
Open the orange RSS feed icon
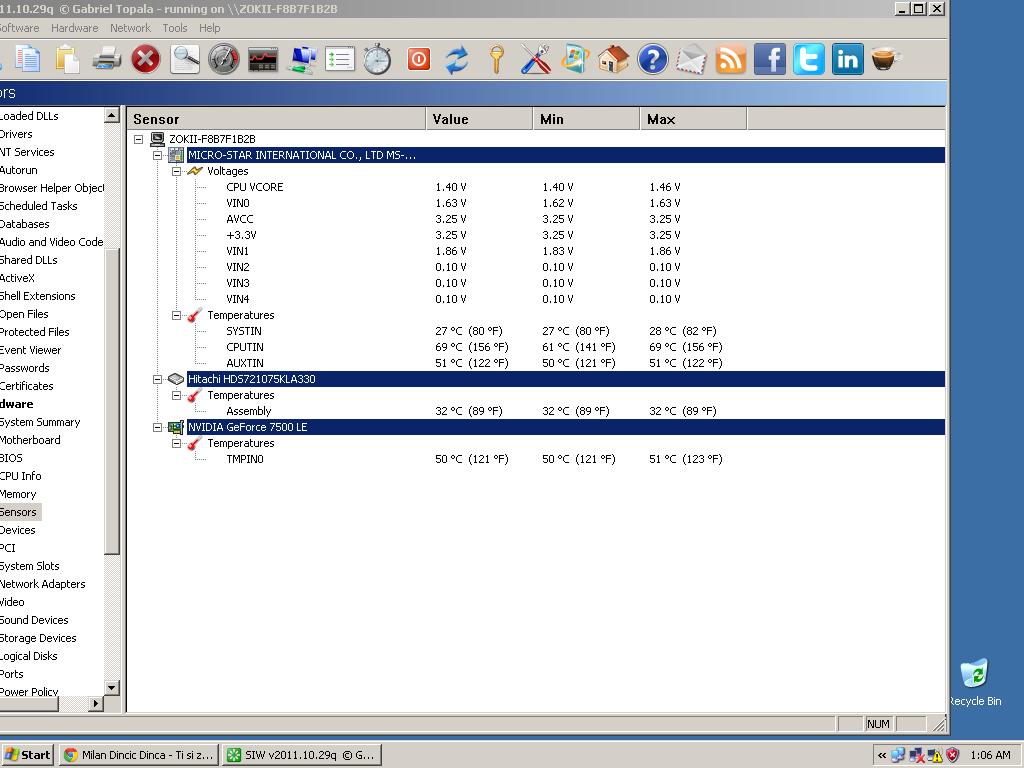(731, 60)
